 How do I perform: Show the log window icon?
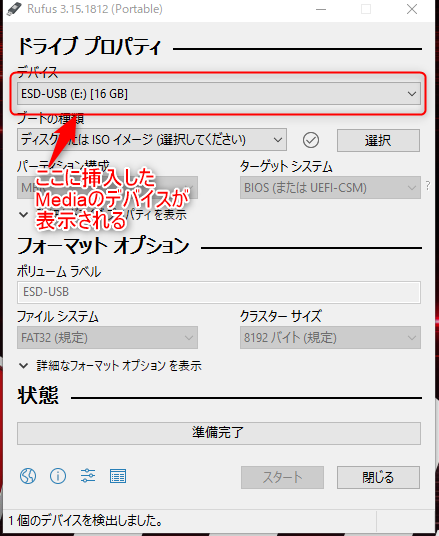(118, 476)
